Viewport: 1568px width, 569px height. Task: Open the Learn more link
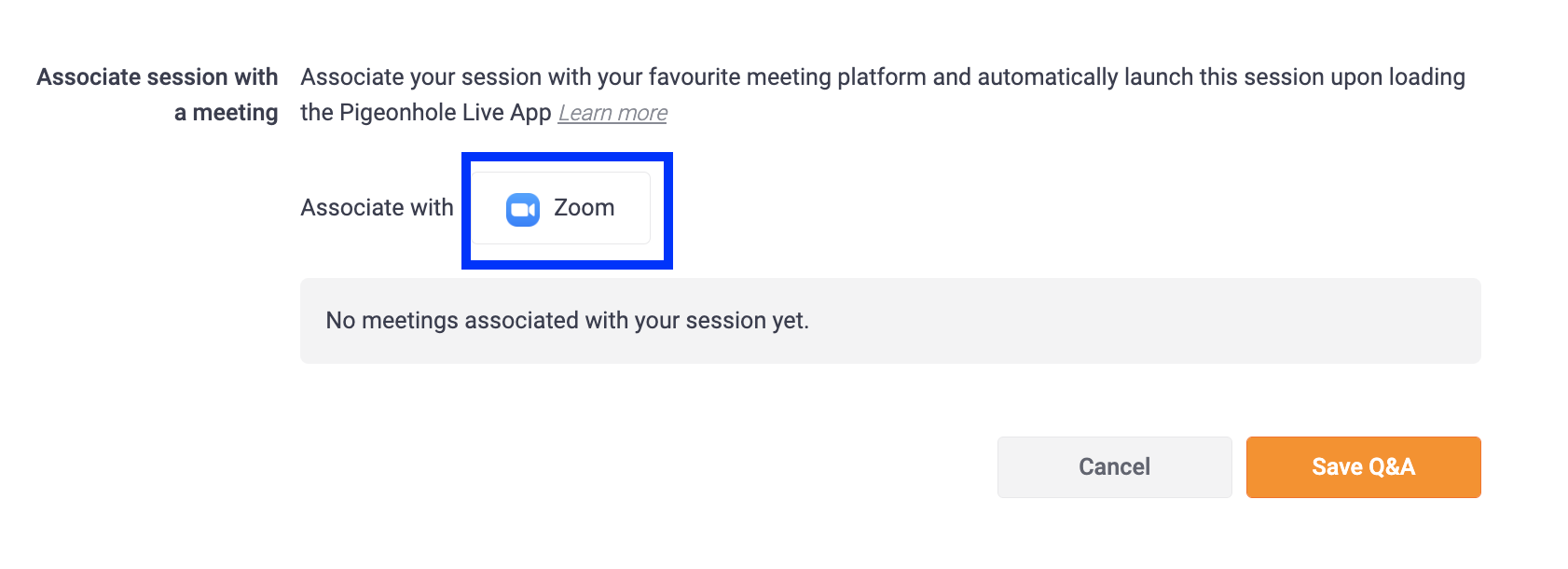point(612,113)
